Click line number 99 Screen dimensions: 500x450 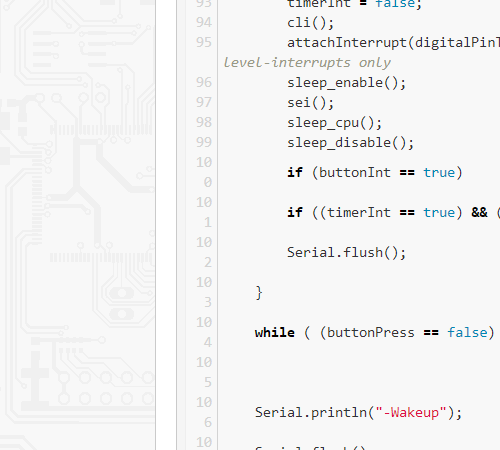pos(204,143)
